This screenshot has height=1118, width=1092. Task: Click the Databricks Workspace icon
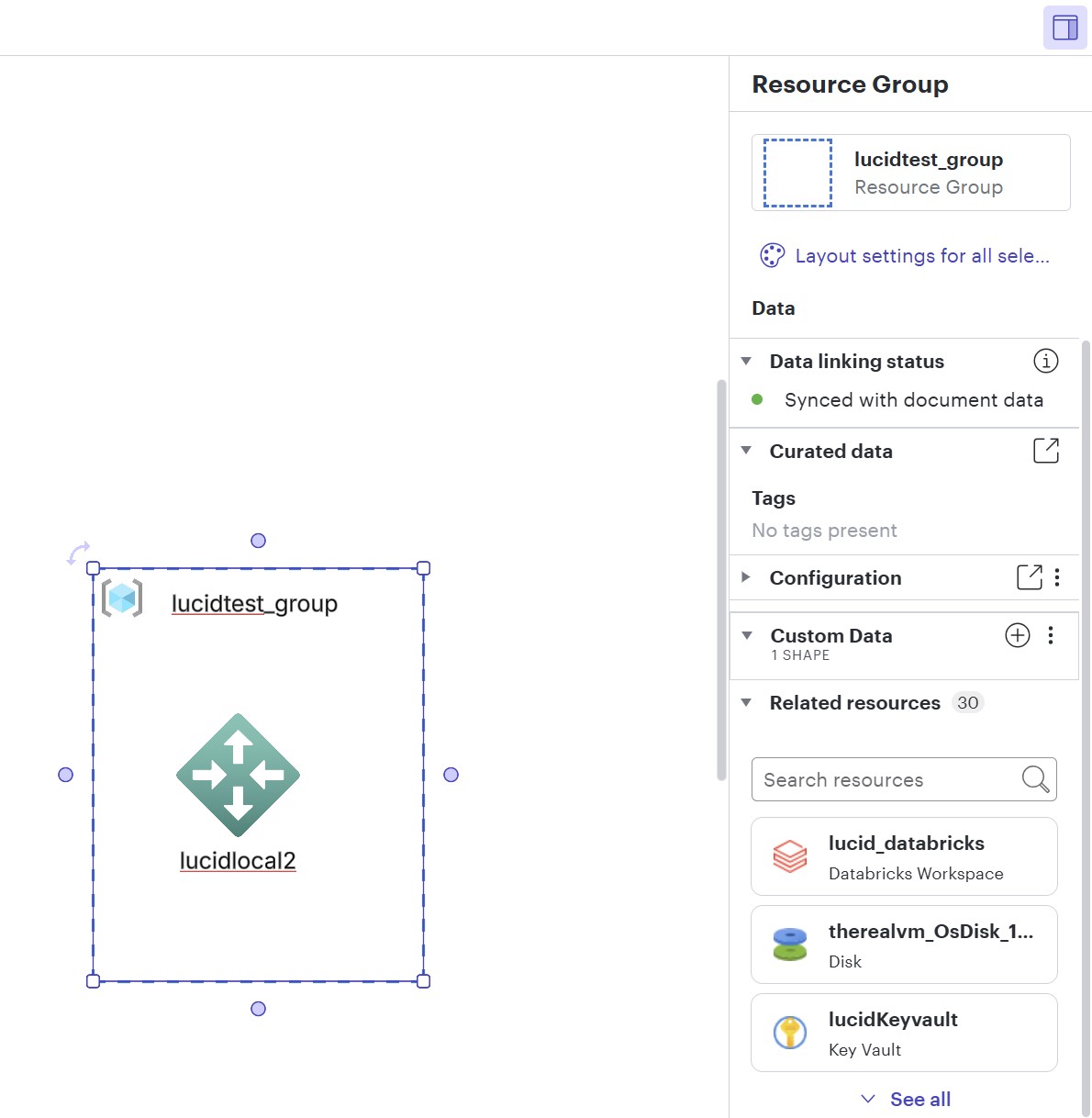pos(790,856)
